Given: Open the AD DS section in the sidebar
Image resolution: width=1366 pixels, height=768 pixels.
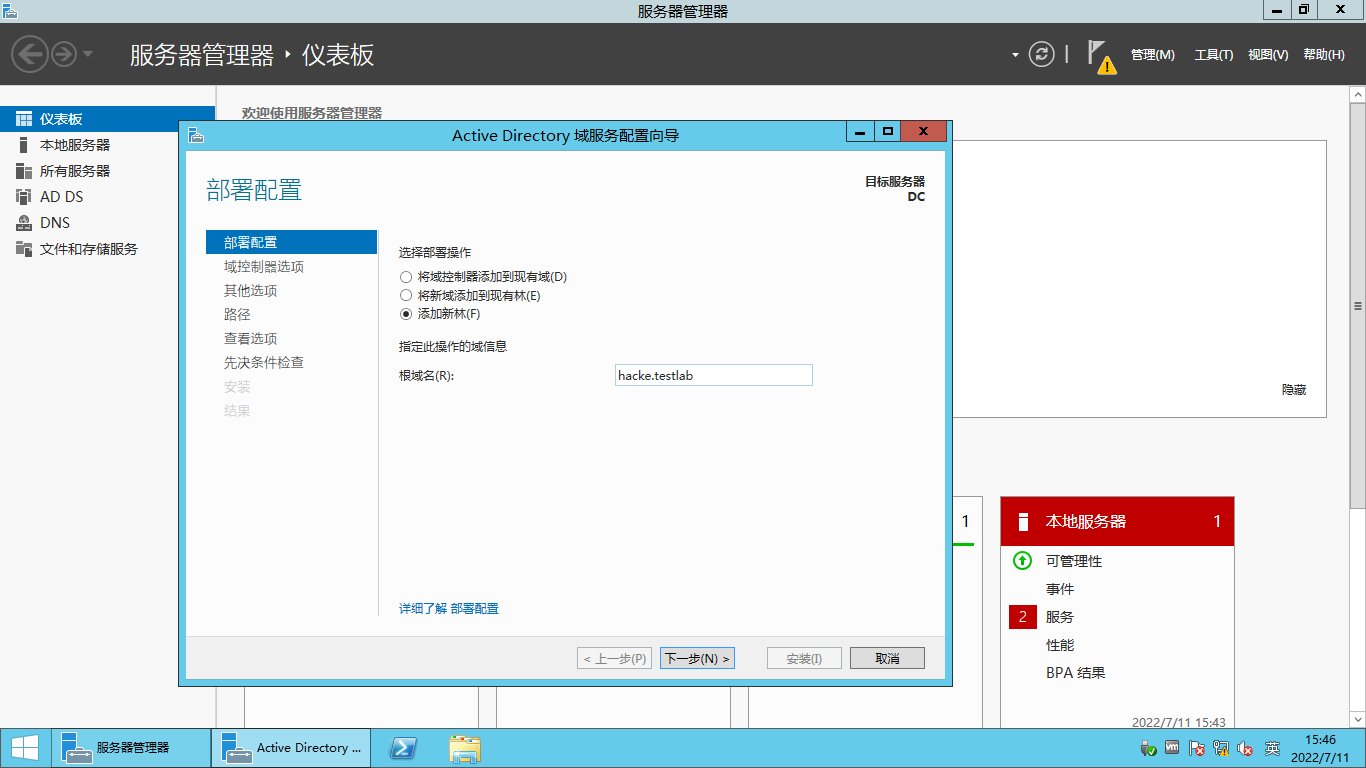Looking at the screenshot, I should coord(60,196).
